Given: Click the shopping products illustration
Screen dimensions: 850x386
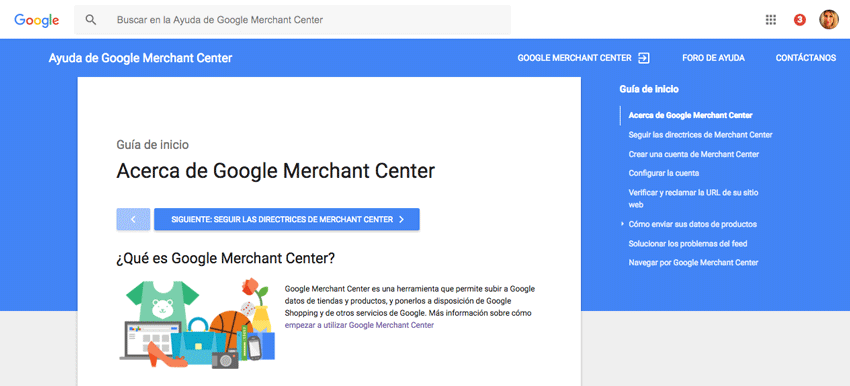Looking at the screenshot, I should point(197,323).
